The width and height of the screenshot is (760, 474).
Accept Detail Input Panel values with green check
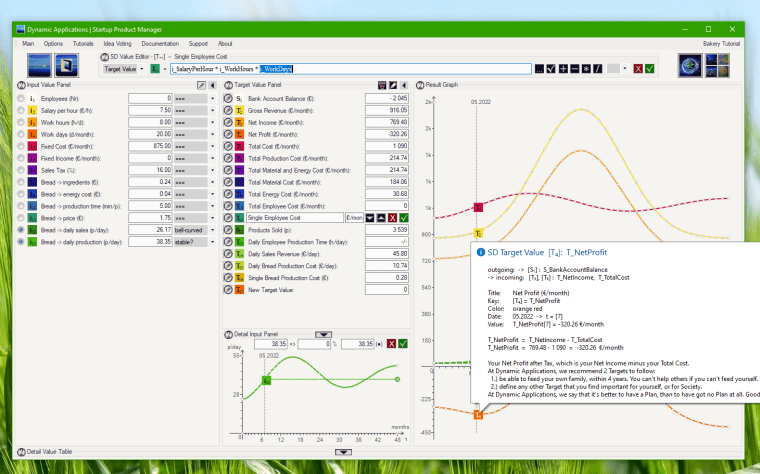pos(403,344)
